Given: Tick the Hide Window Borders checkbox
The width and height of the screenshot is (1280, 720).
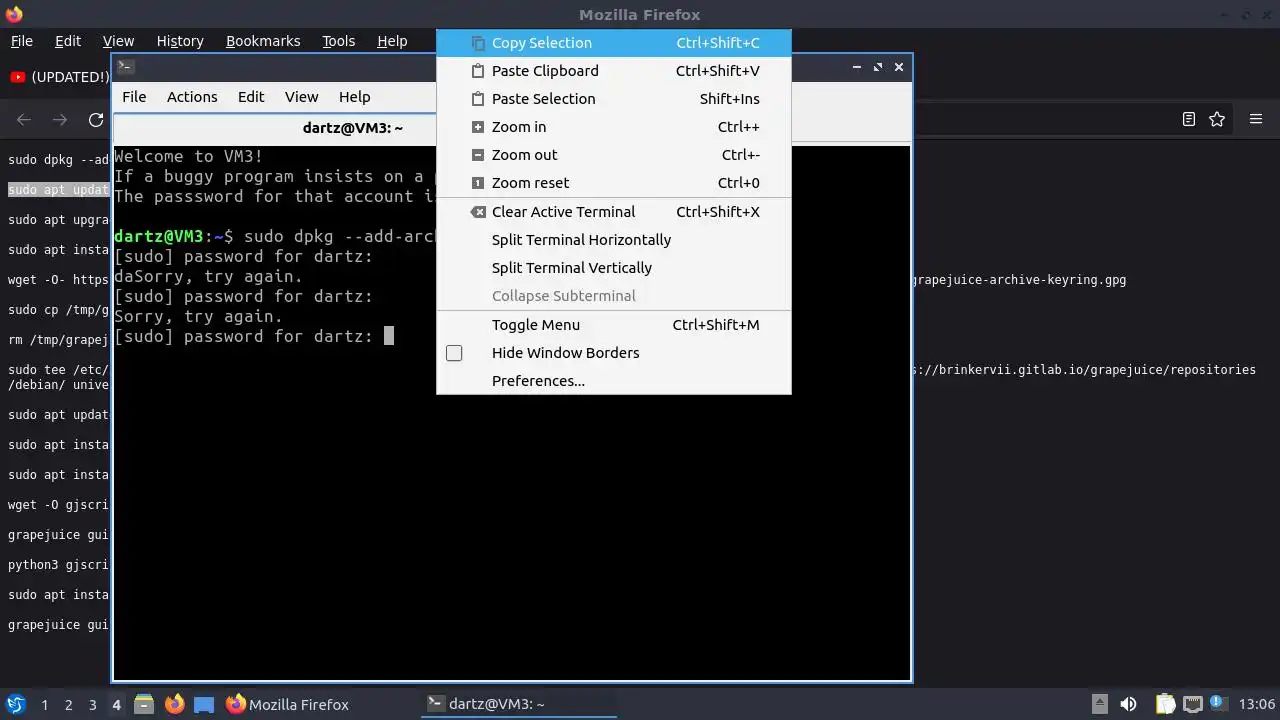Looking at the screenshot, I should 454,353.
